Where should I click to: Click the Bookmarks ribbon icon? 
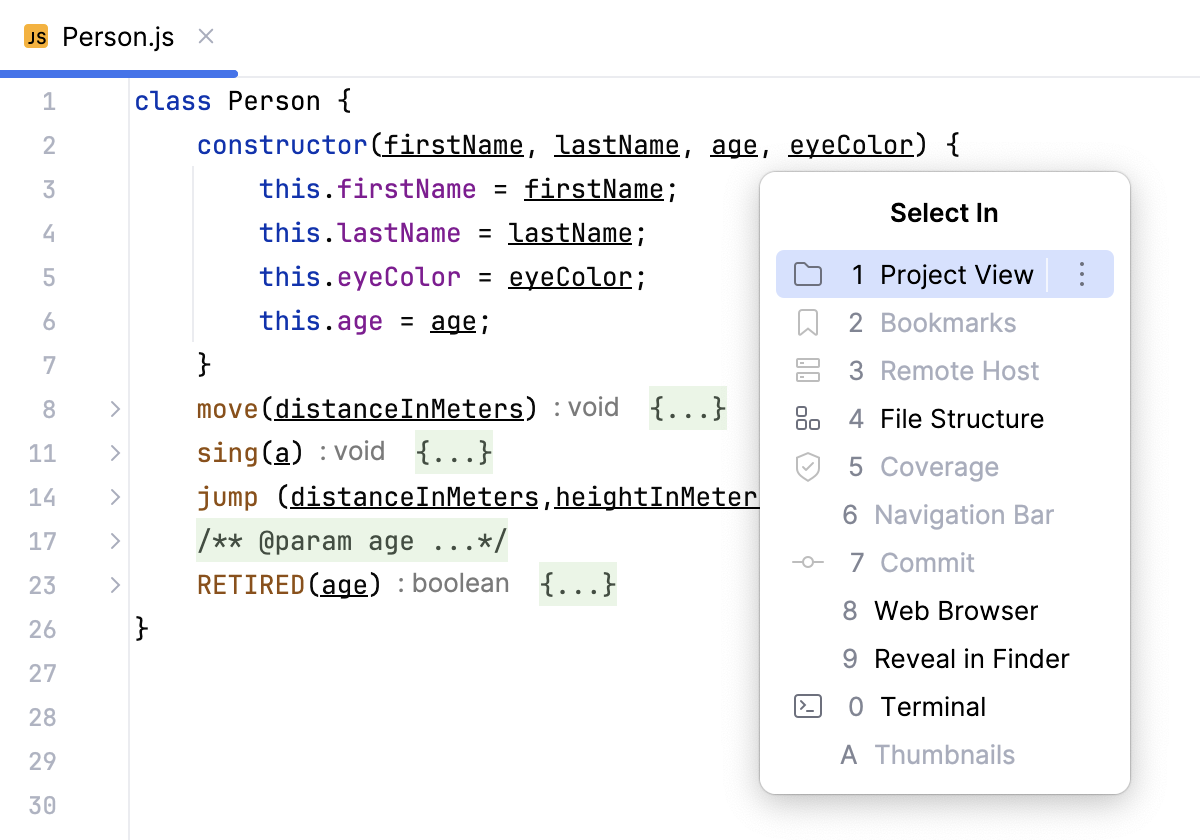point(807,323)
